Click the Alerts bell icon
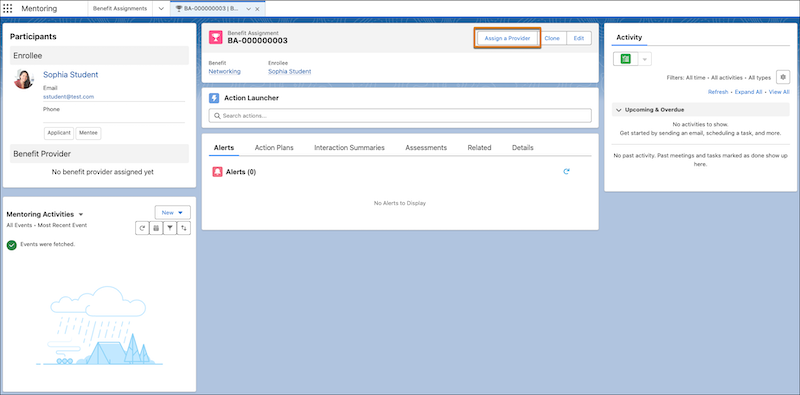This screenshot has width=800, height=395. click(217, 172)
